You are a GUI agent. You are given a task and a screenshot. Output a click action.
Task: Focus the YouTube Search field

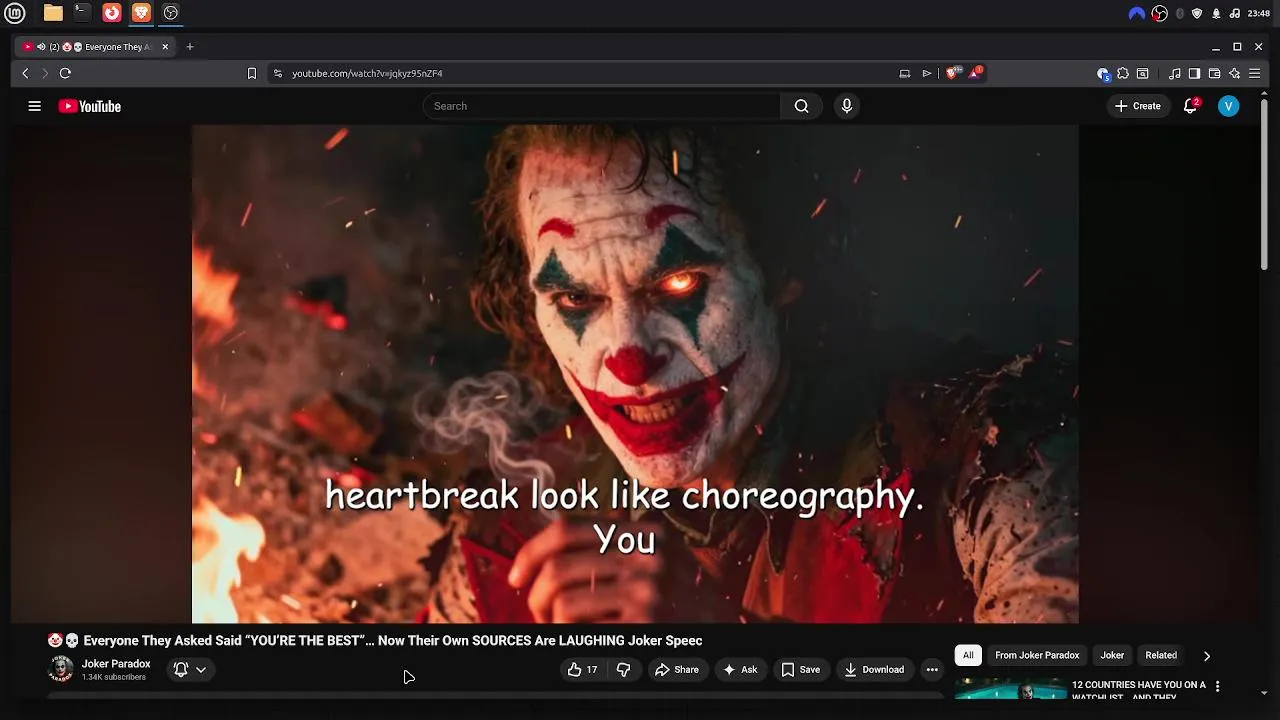point(602,106)
